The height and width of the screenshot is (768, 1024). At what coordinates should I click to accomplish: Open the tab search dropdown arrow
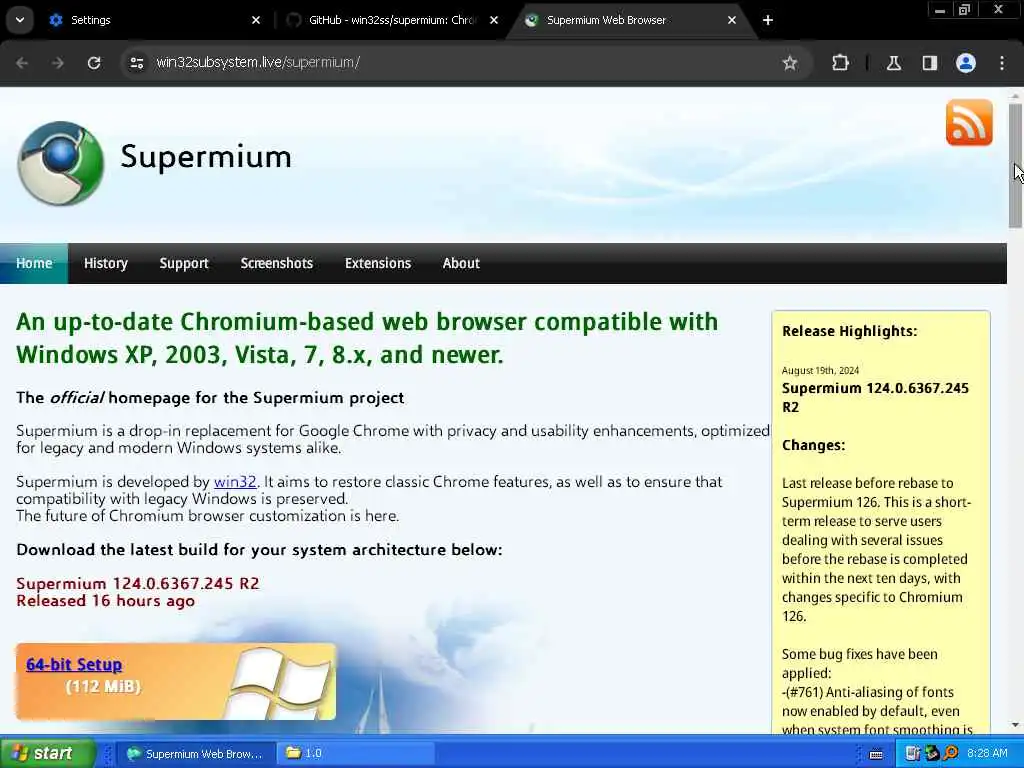coord(20,20)
